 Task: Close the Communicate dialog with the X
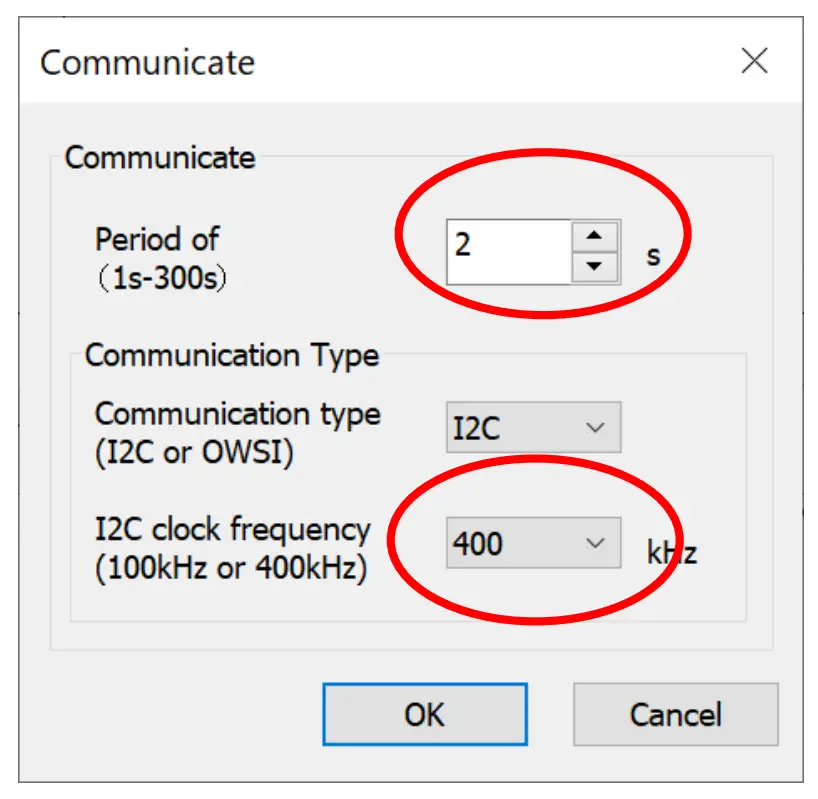pos(755,62)
